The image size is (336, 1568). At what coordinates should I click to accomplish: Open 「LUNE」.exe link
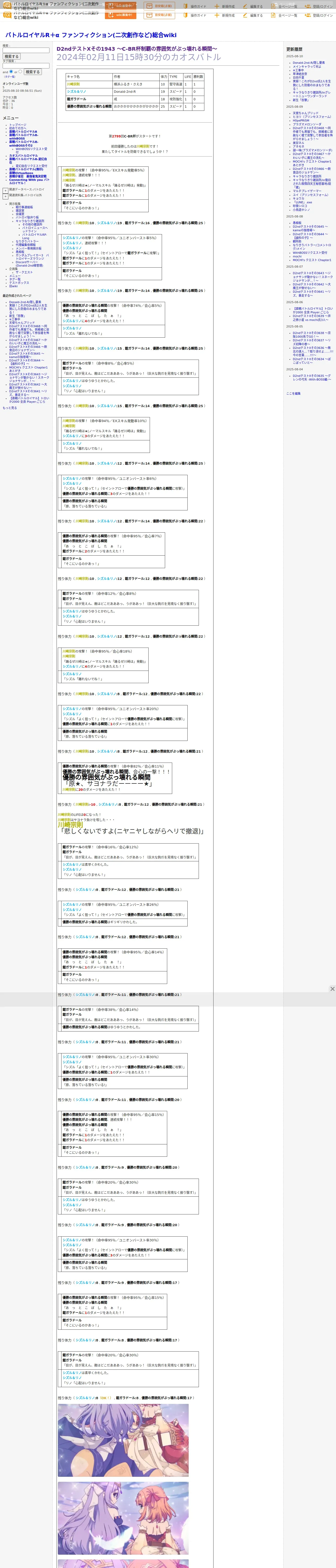coord(303,202)
